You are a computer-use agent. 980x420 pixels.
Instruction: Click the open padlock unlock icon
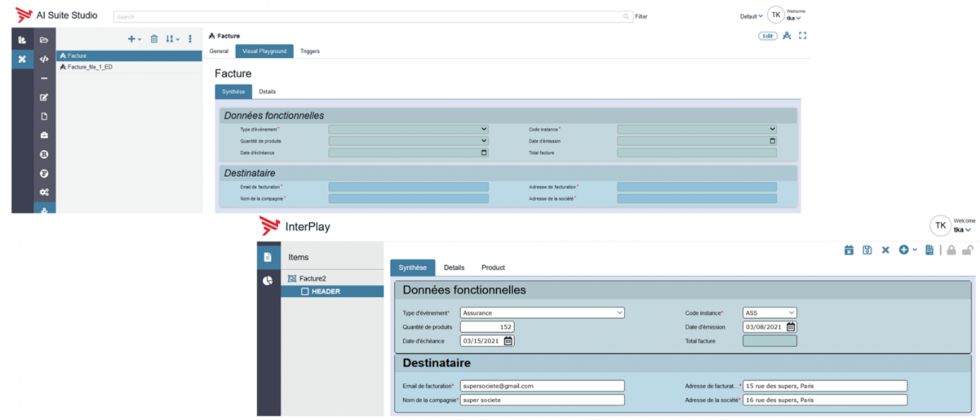(967, 250)
